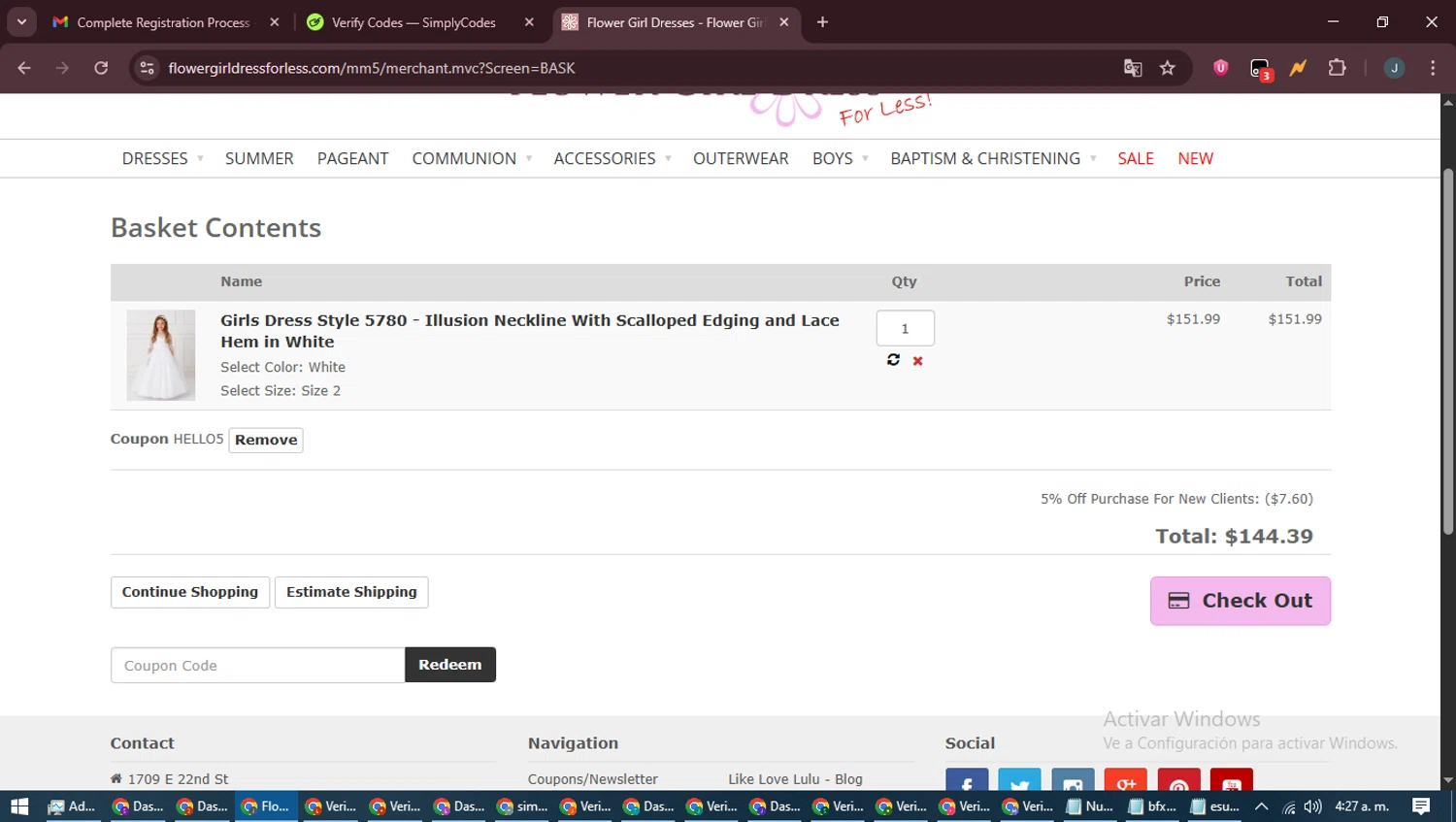This screenshot has height=822, width=1456.
Task: Switch to Verify Codes — SimplyCodes tab
Action: [414, 22]
